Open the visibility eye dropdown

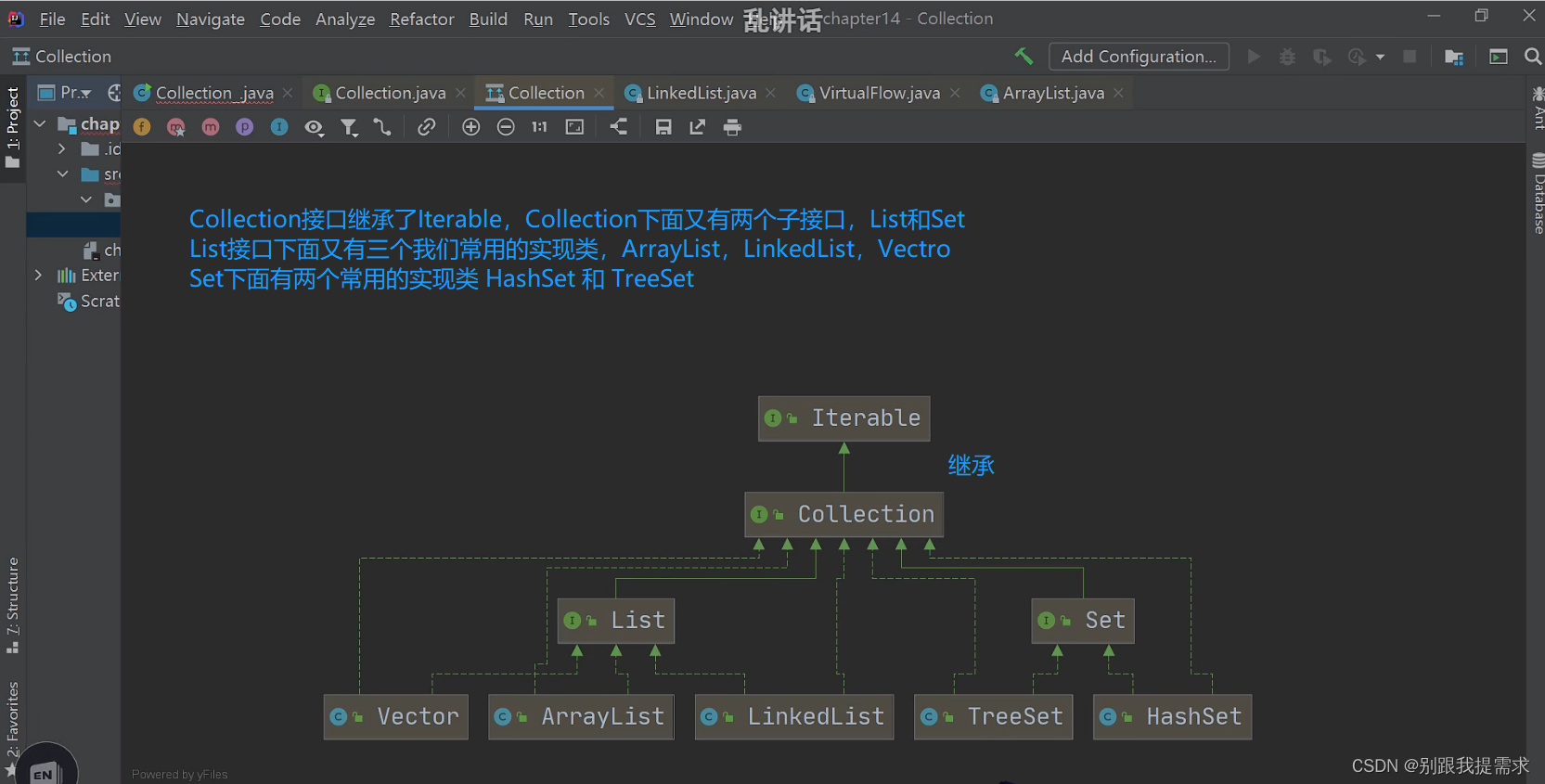click(315, 127)
